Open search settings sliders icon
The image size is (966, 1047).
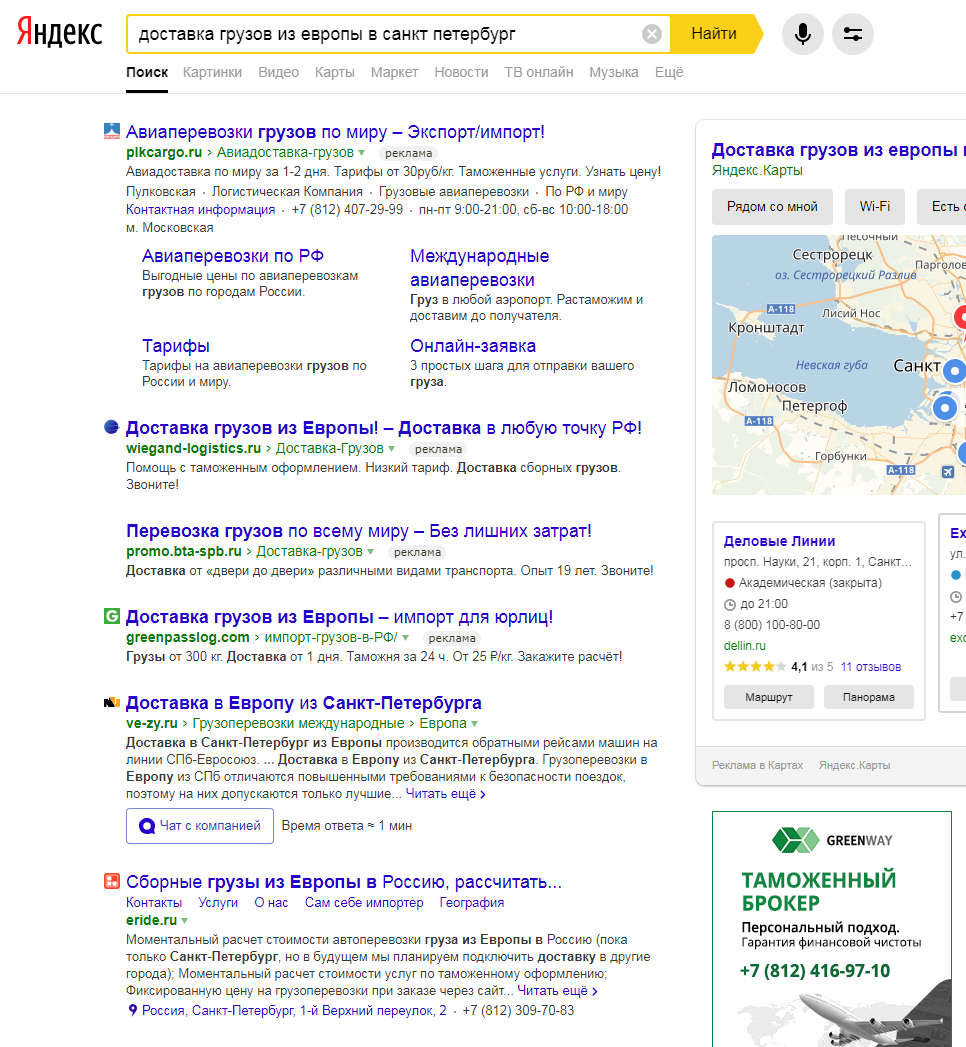pyautogui.click(x=853, y=34)
